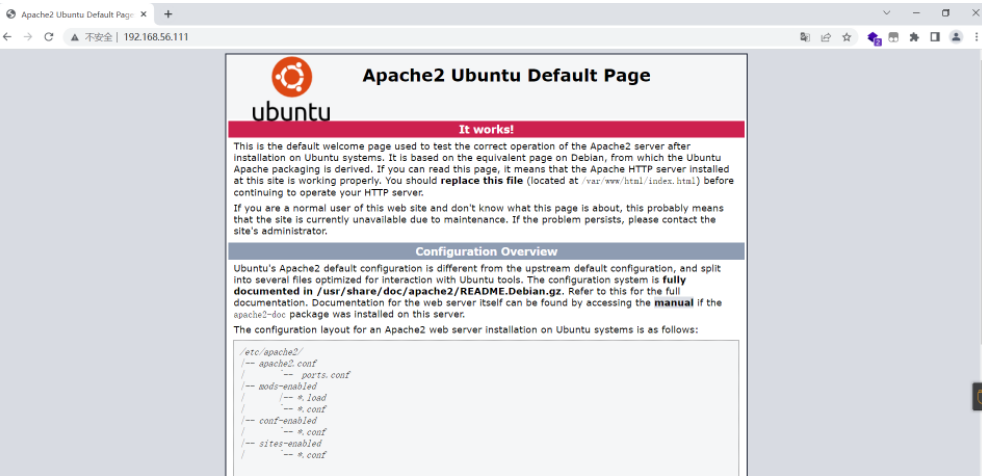Click apache2.conf in the config tree

point(287,364)
